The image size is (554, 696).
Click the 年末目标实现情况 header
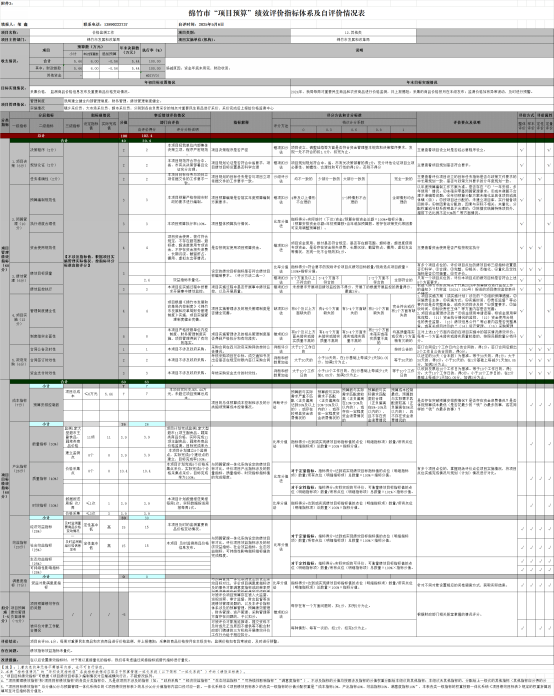point(422,82)
